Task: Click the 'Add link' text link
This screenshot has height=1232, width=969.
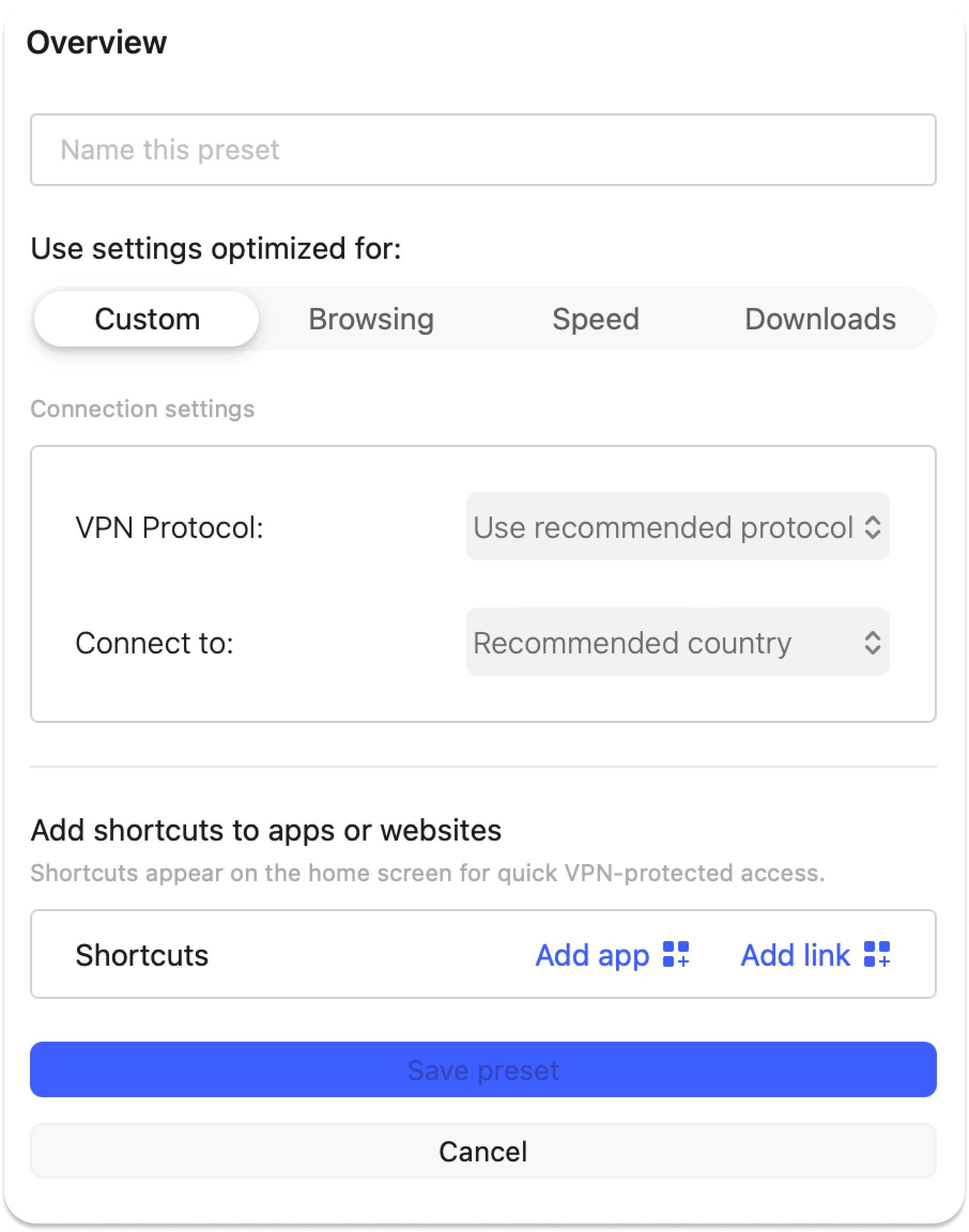Action: [x=795, y=954]
